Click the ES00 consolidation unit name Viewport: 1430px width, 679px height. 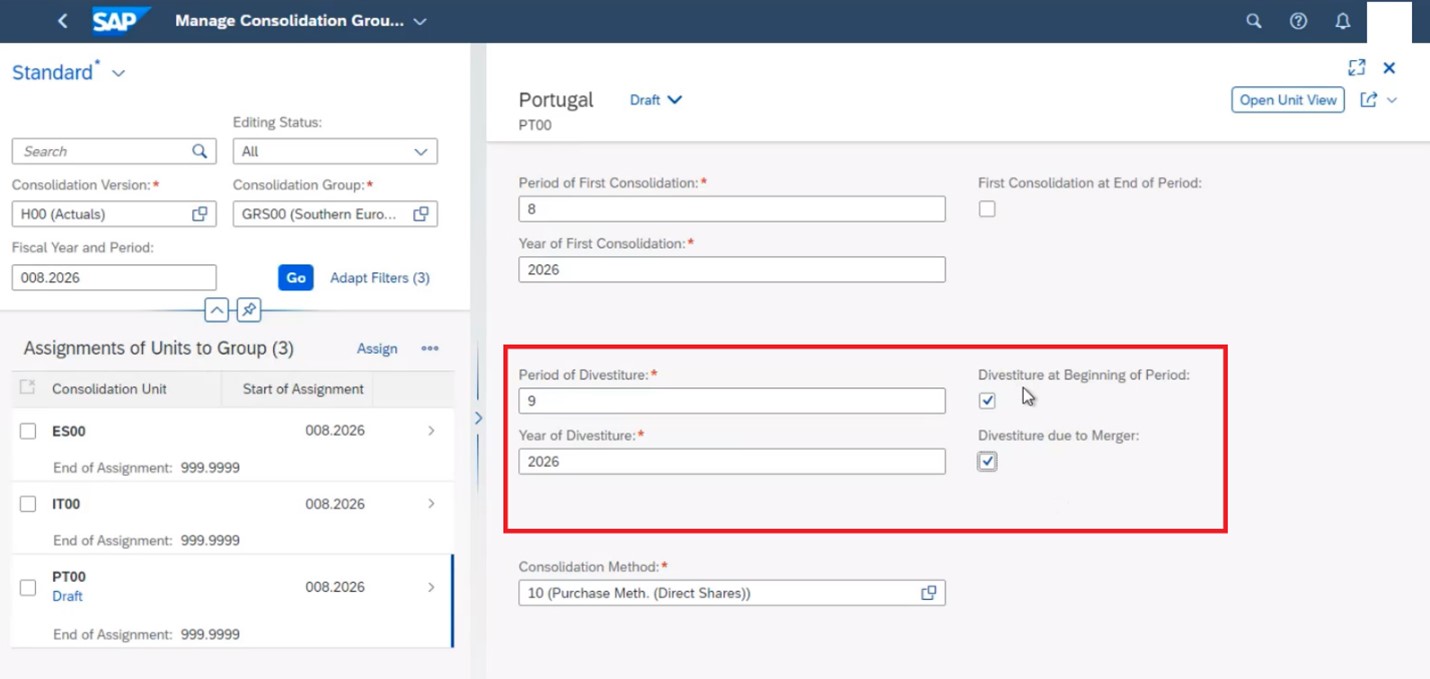click(69, 431)
